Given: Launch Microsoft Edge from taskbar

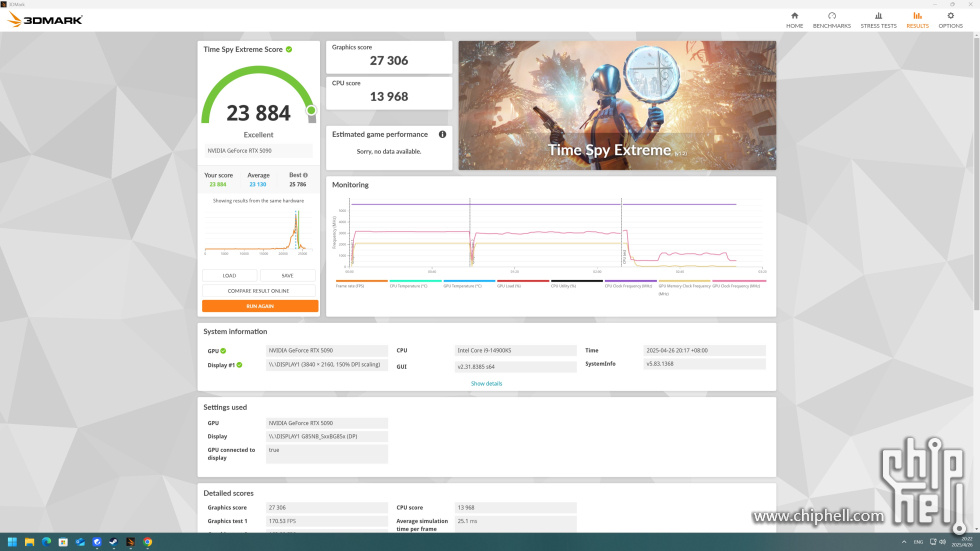Looking at the screenshot, I should [x=46, y=542].
